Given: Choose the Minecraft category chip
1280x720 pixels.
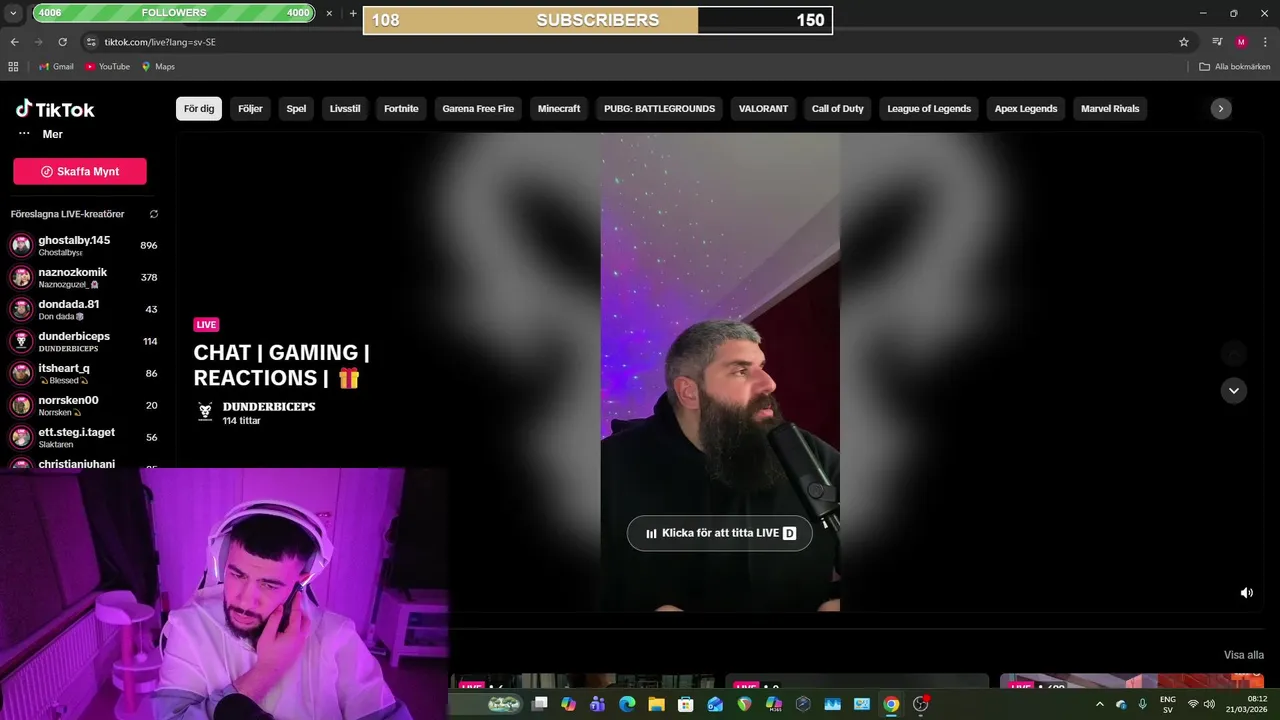Looking at the screenshot, I should pyautogui.click(x=559, y=109).
